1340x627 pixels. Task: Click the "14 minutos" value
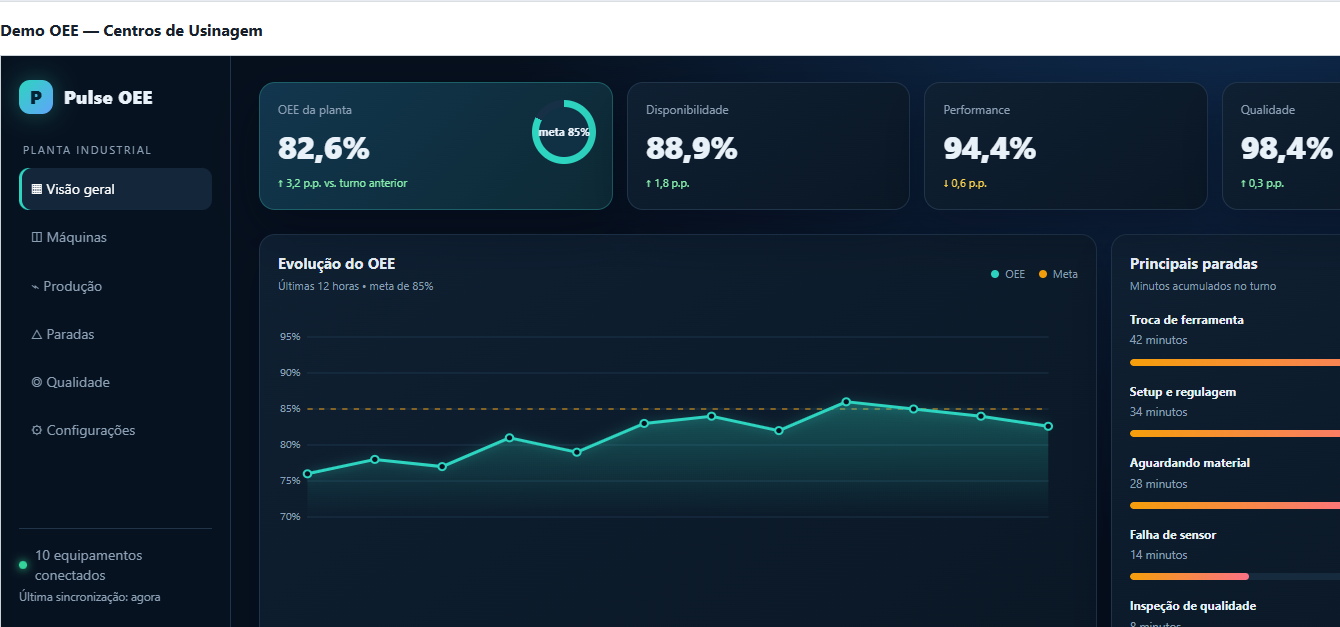(1159, 555)
